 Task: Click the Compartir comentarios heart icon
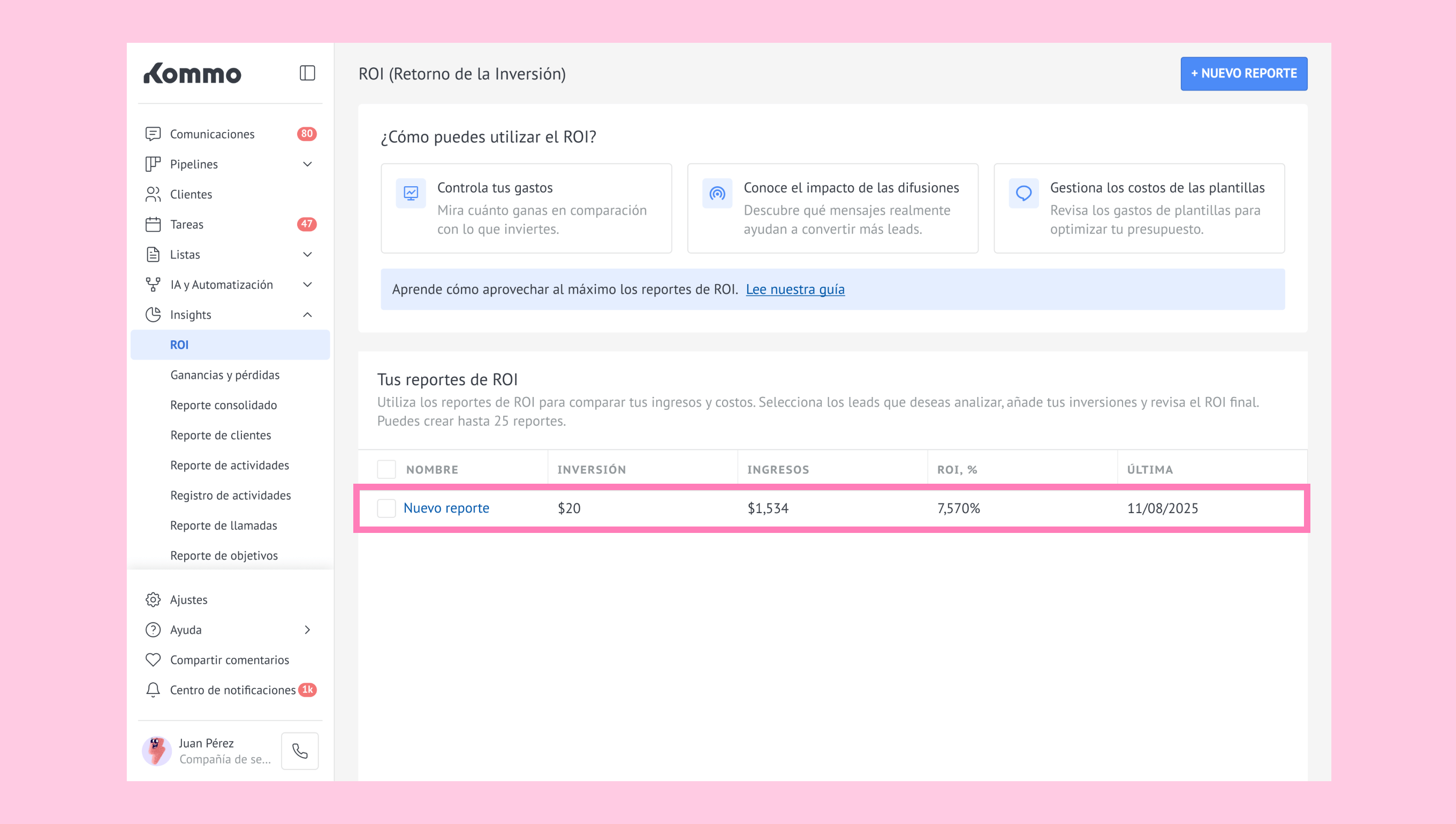pyautogui.click(x=153, y=660)
